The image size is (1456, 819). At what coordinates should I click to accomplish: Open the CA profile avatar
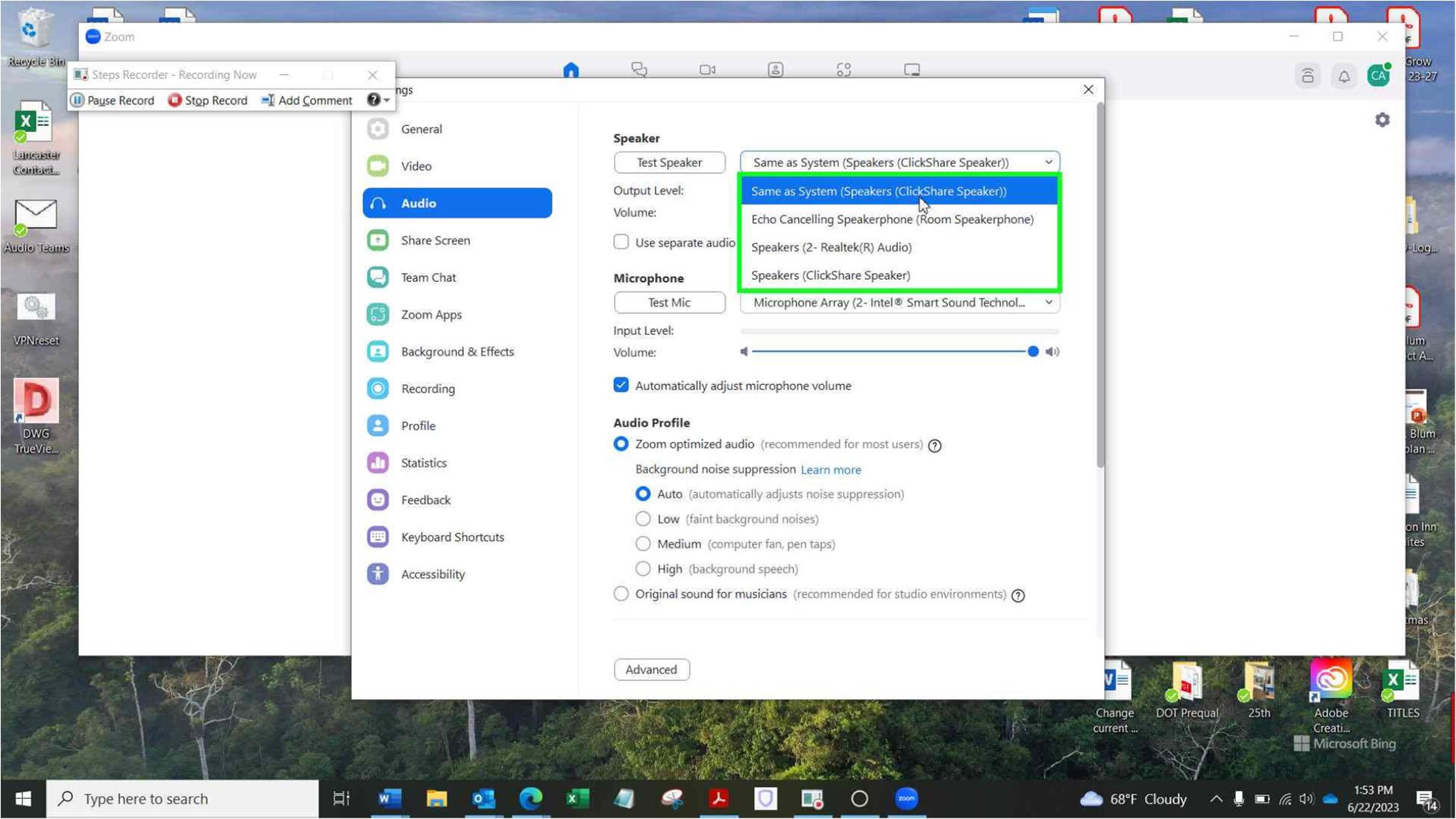point(1378,75)
